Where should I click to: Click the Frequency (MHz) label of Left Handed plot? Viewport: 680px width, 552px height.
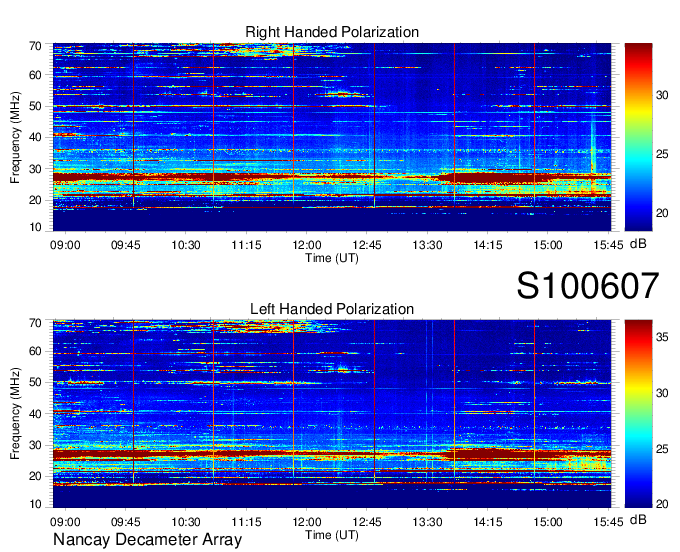click(x=15, y=414)
